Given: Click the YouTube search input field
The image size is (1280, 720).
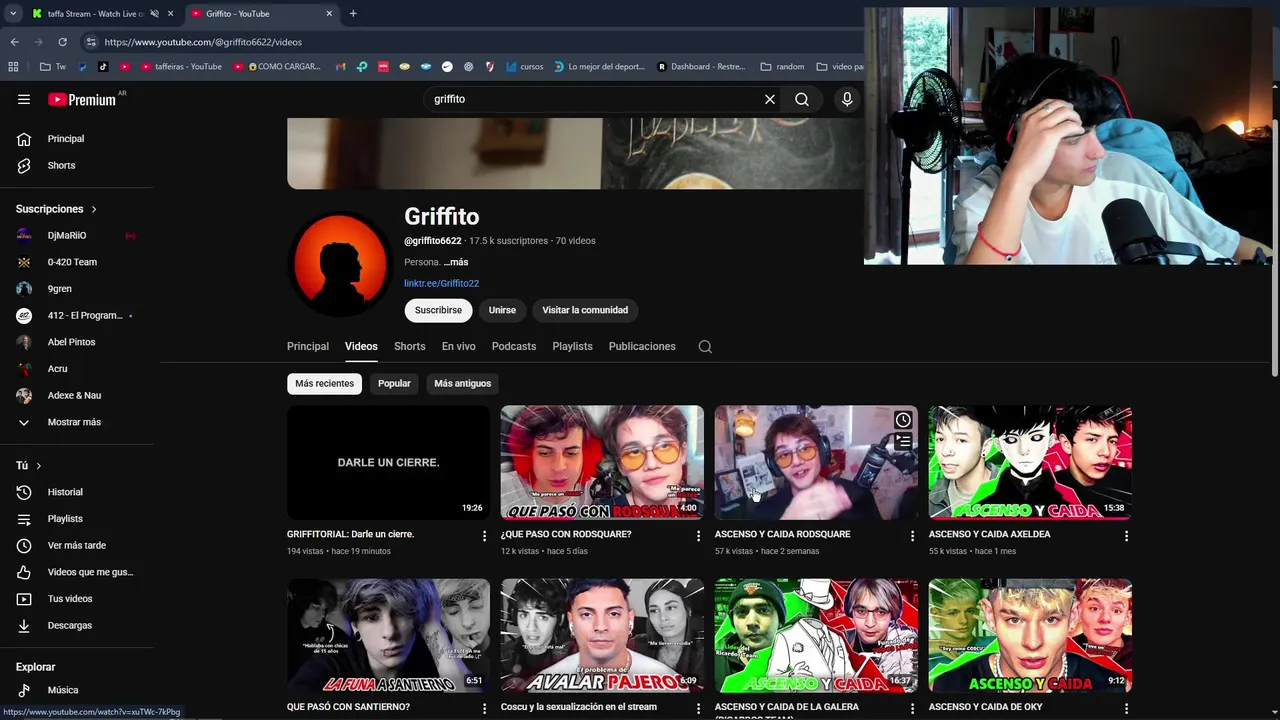Looking at the screenshot, I should point(595,99).
